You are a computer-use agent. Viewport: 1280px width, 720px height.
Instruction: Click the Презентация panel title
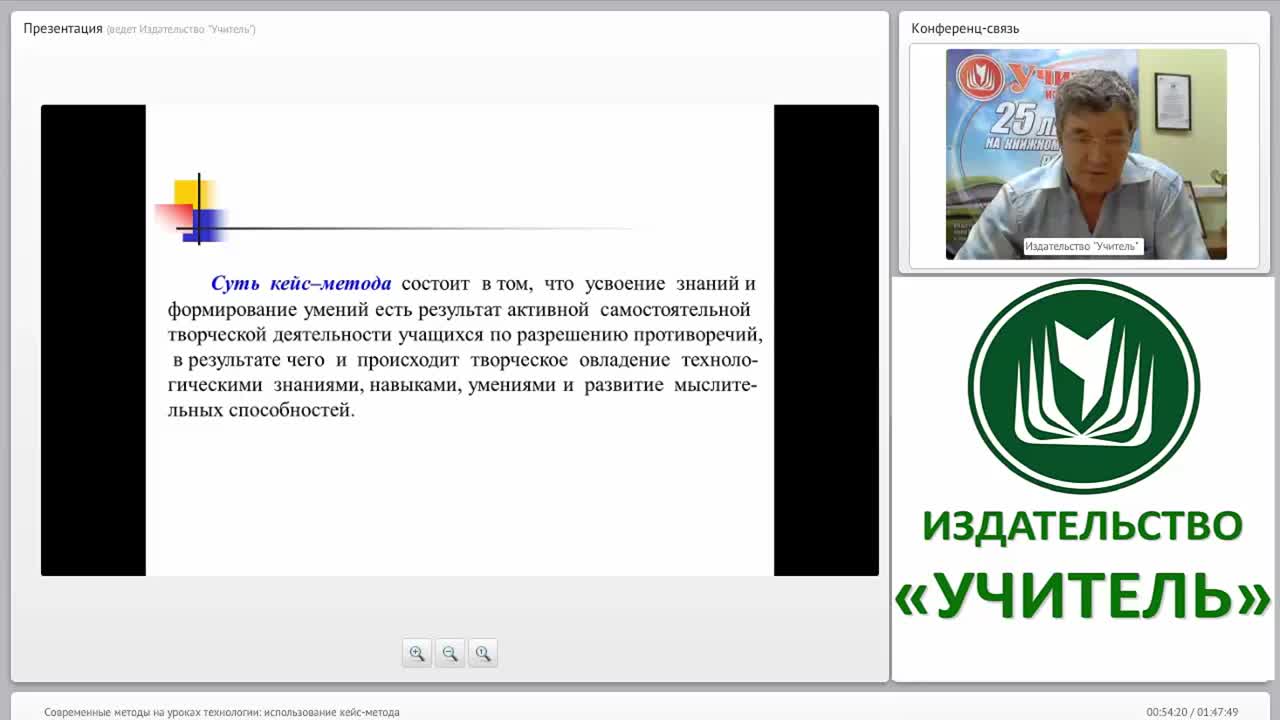click(x=63, y=29)
